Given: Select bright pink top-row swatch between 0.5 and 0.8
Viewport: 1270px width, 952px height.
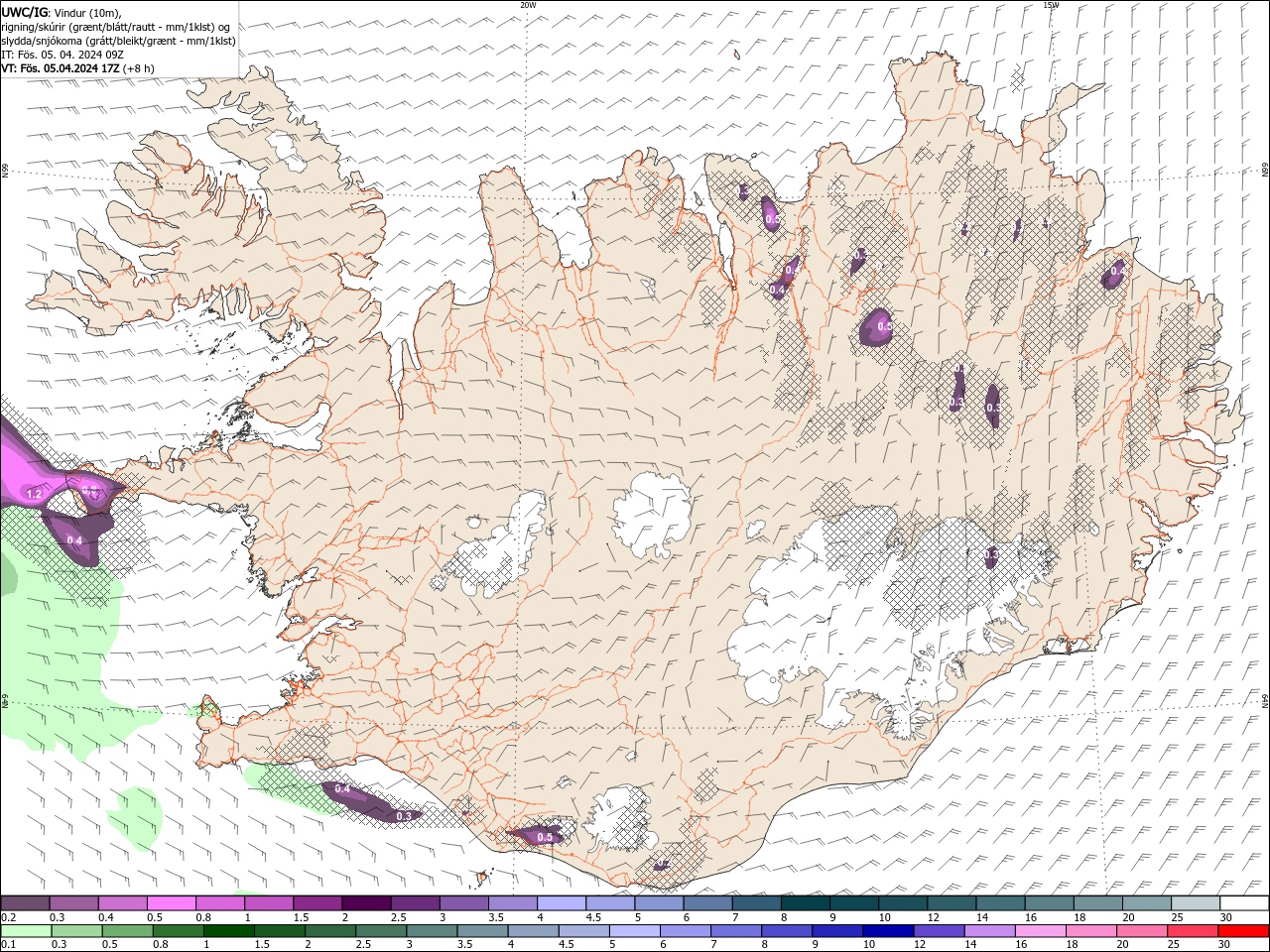Looking at the screenshot, I should [171, 903].
